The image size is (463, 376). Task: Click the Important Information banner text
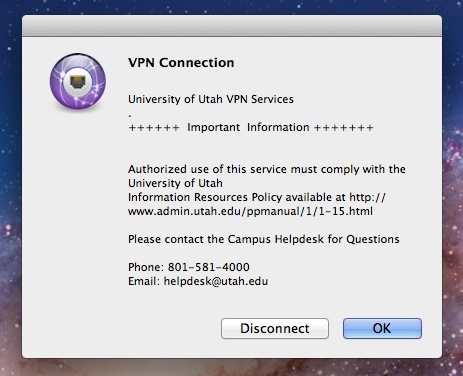248,127
